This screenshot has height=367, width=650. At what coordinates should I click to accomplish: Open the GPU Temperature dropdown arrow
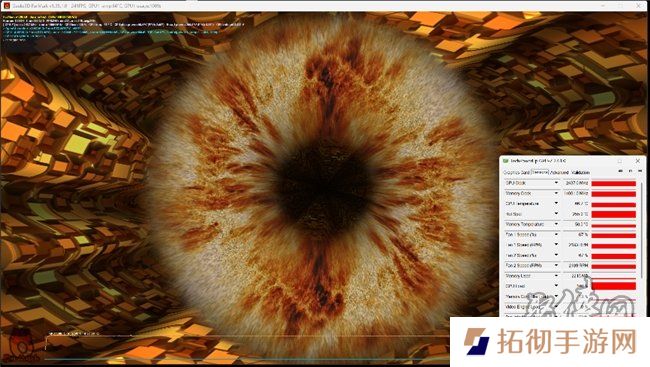click(x=556, y=204)
